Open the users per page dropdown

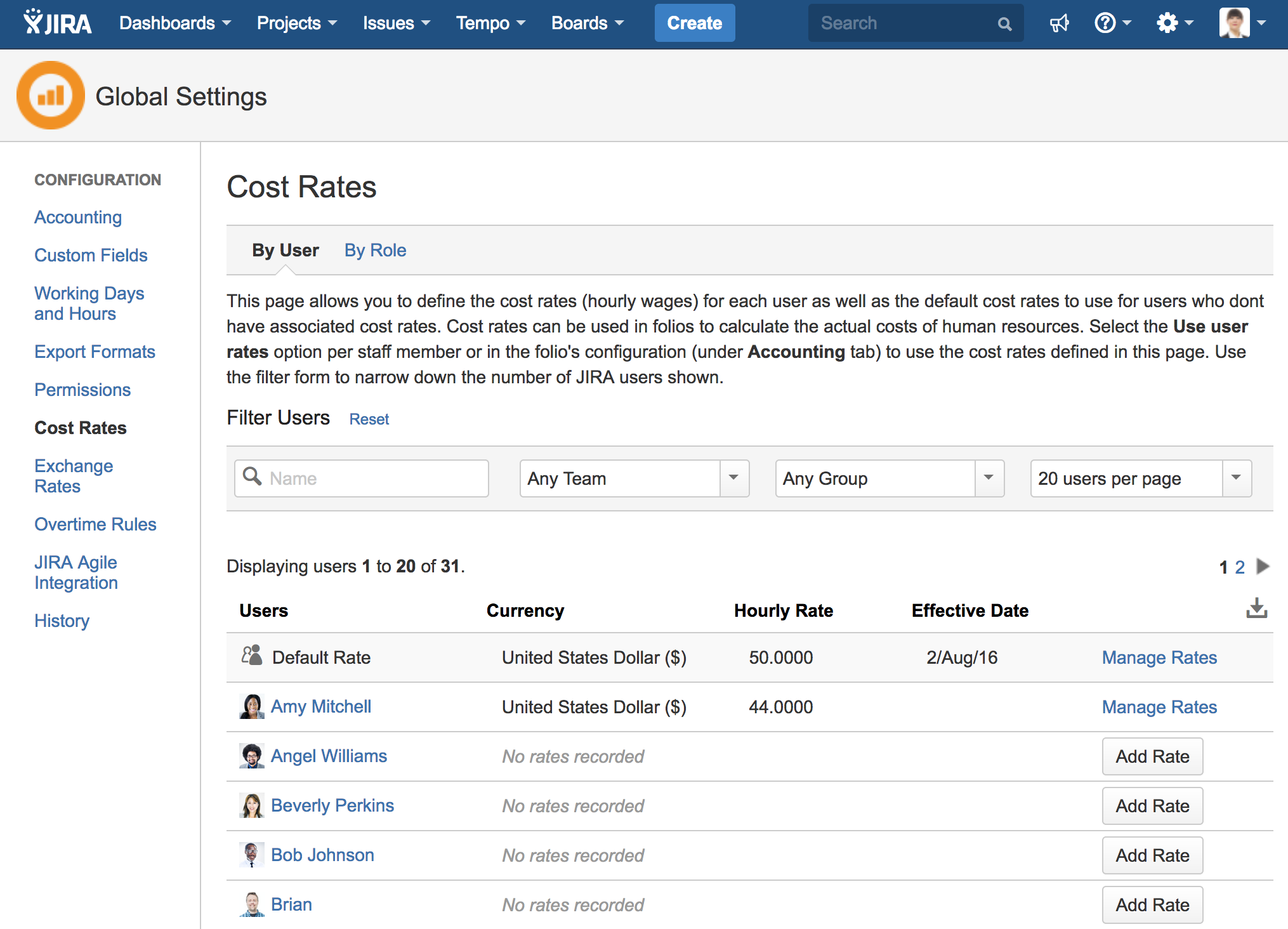click(x=1235, y=478)
